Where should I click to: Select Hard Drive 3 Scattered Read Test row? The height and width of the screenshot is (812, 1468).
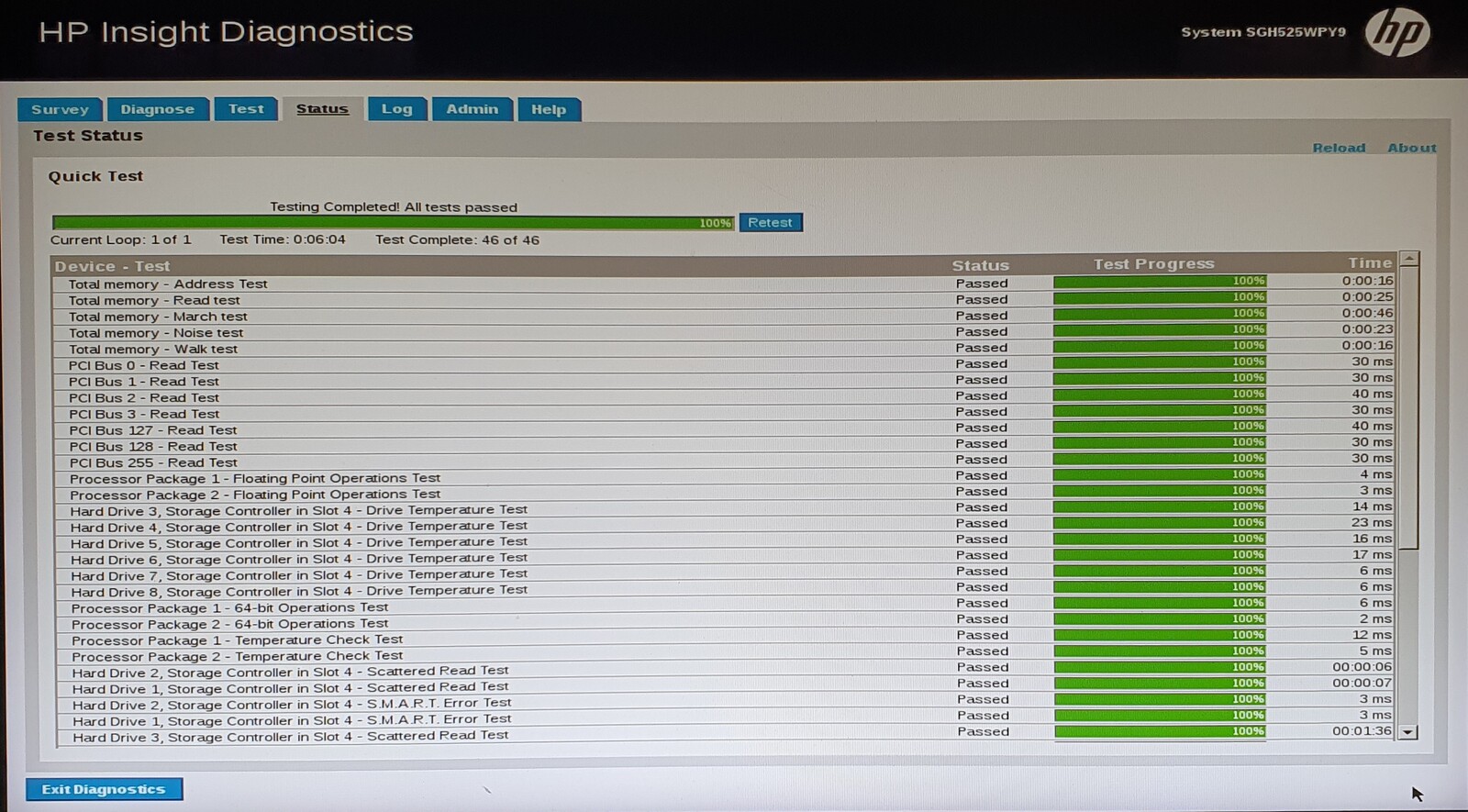click(724, 736)
